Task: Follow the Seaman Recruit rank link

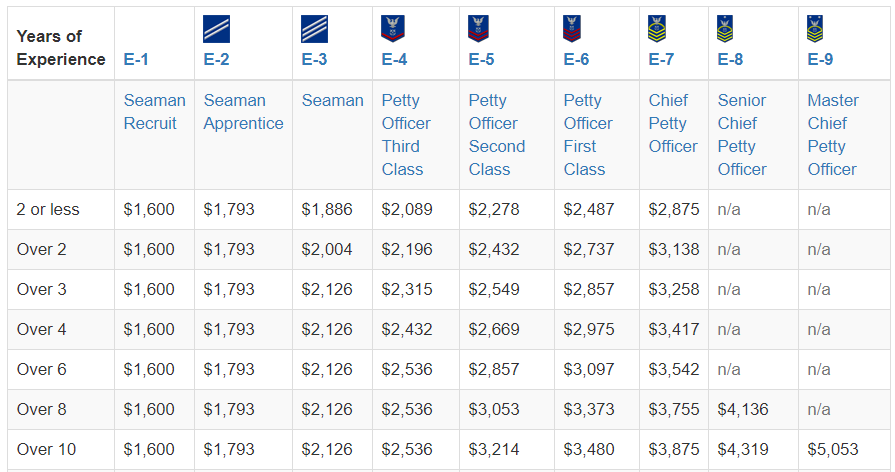Action: [154, 112]
